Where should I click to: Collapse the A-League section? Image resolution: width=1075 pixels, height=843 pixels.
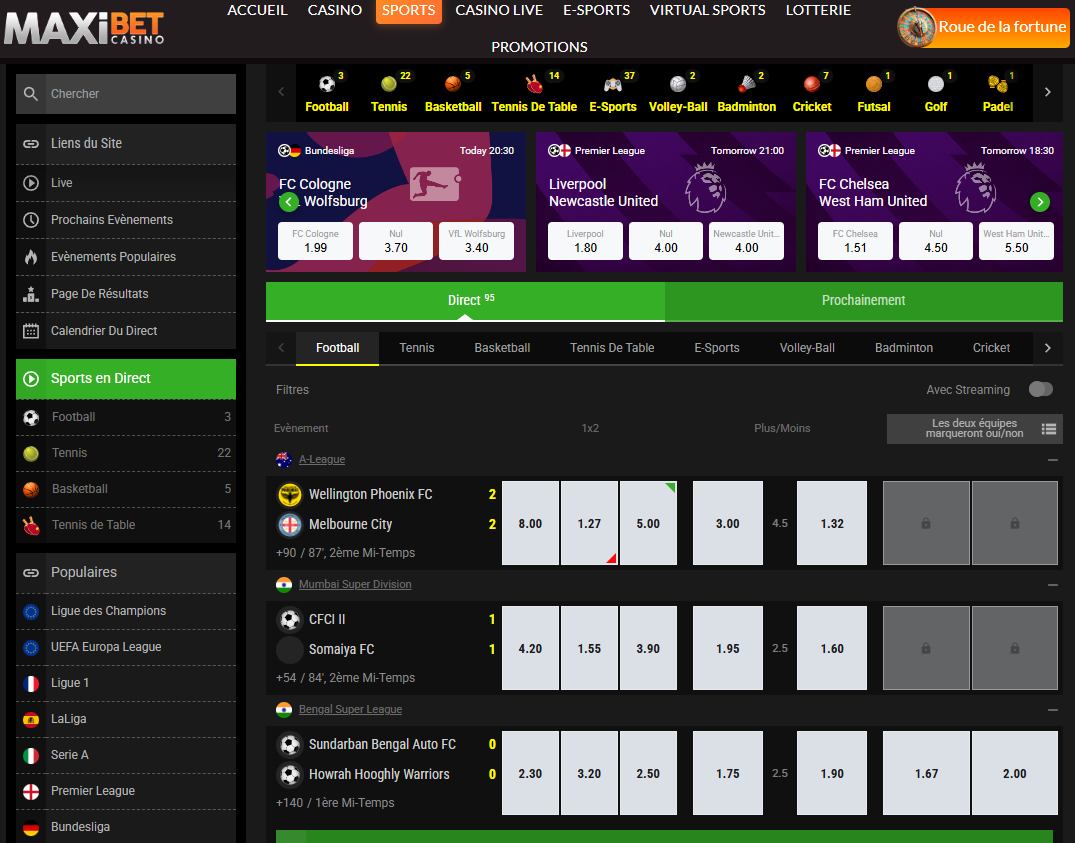pos(1052,460)
